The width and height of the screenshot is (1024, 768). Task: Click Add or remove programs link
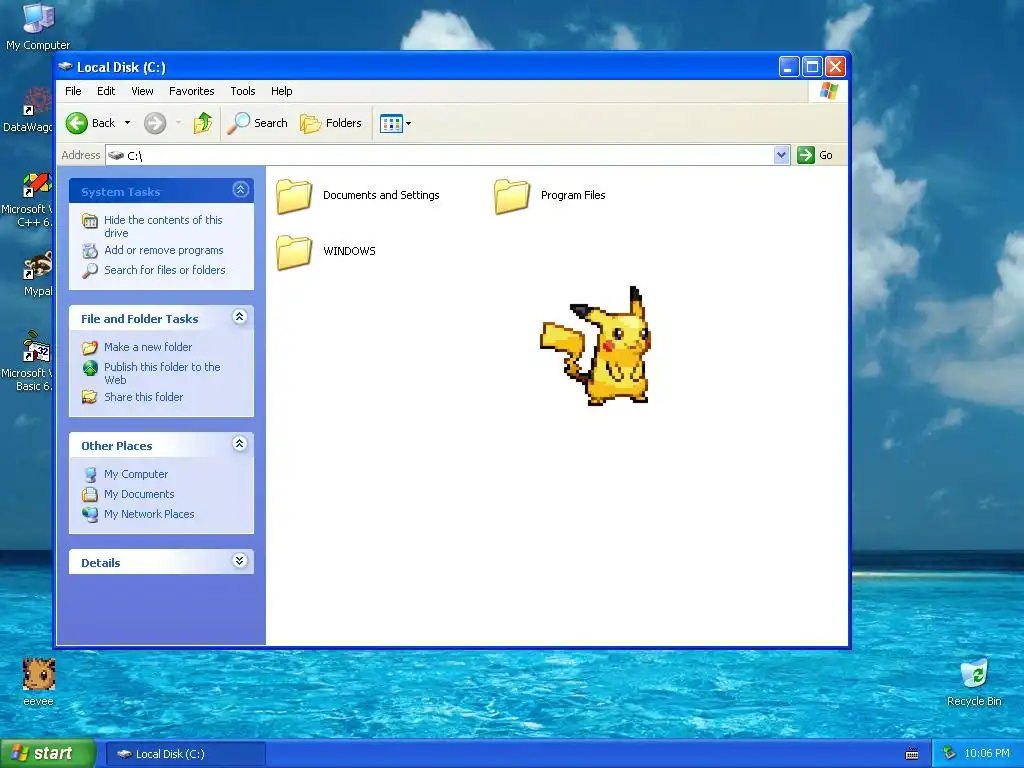[164, 250]
